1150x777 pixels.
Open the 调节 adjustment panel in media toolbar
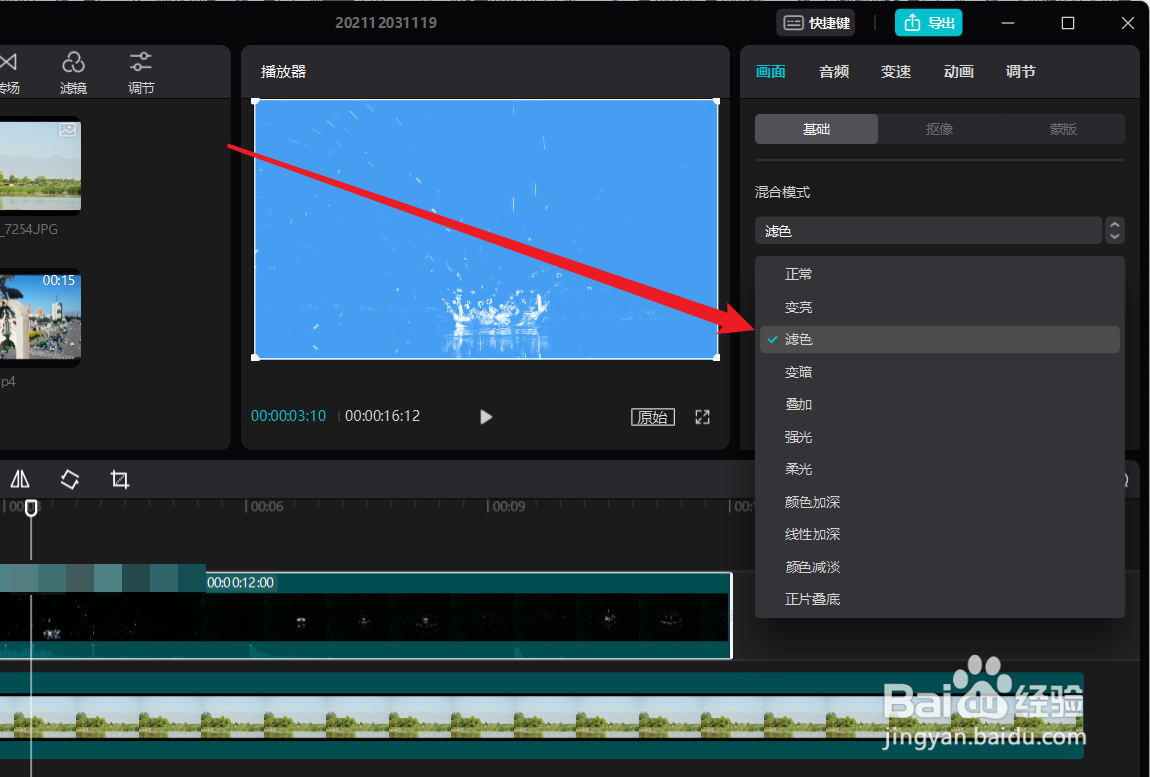point(141,73)
